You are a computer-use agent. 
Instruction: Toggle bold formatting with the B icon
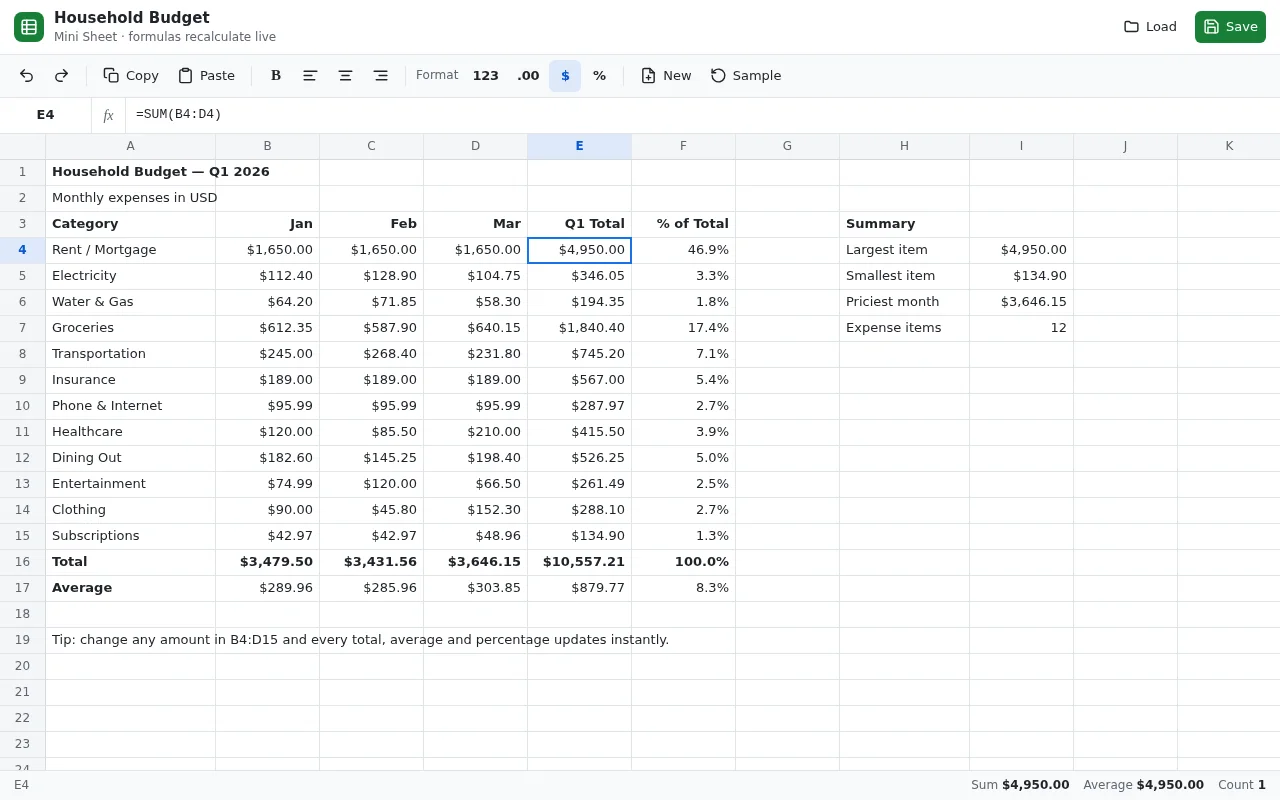coord(276,76)
